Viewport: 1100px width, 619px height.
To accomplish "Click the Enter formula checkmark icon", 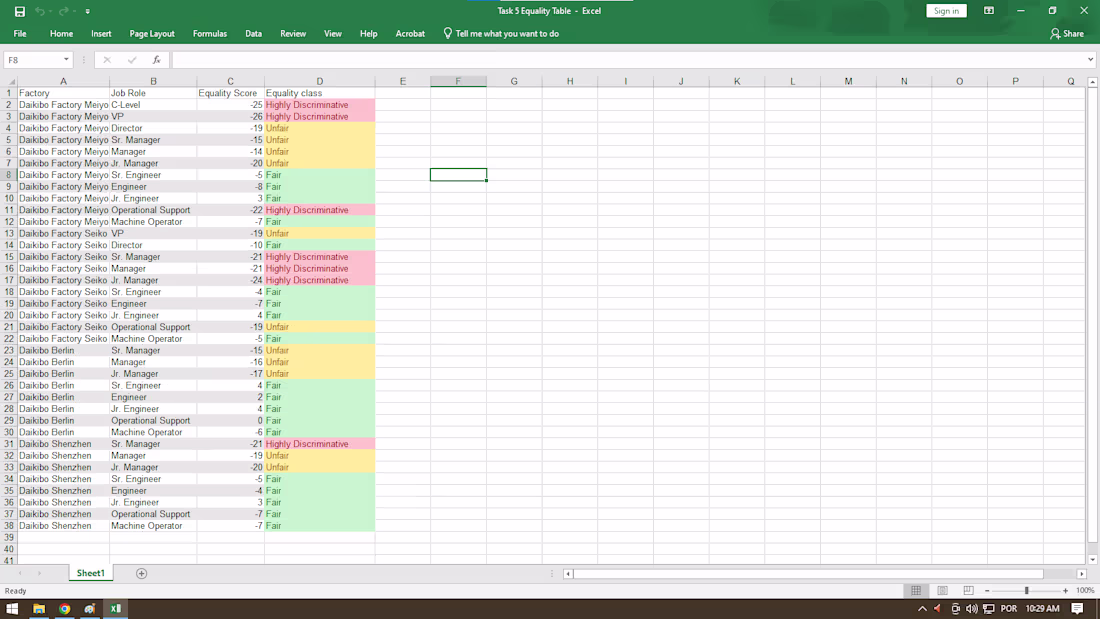I will [132, 60].
